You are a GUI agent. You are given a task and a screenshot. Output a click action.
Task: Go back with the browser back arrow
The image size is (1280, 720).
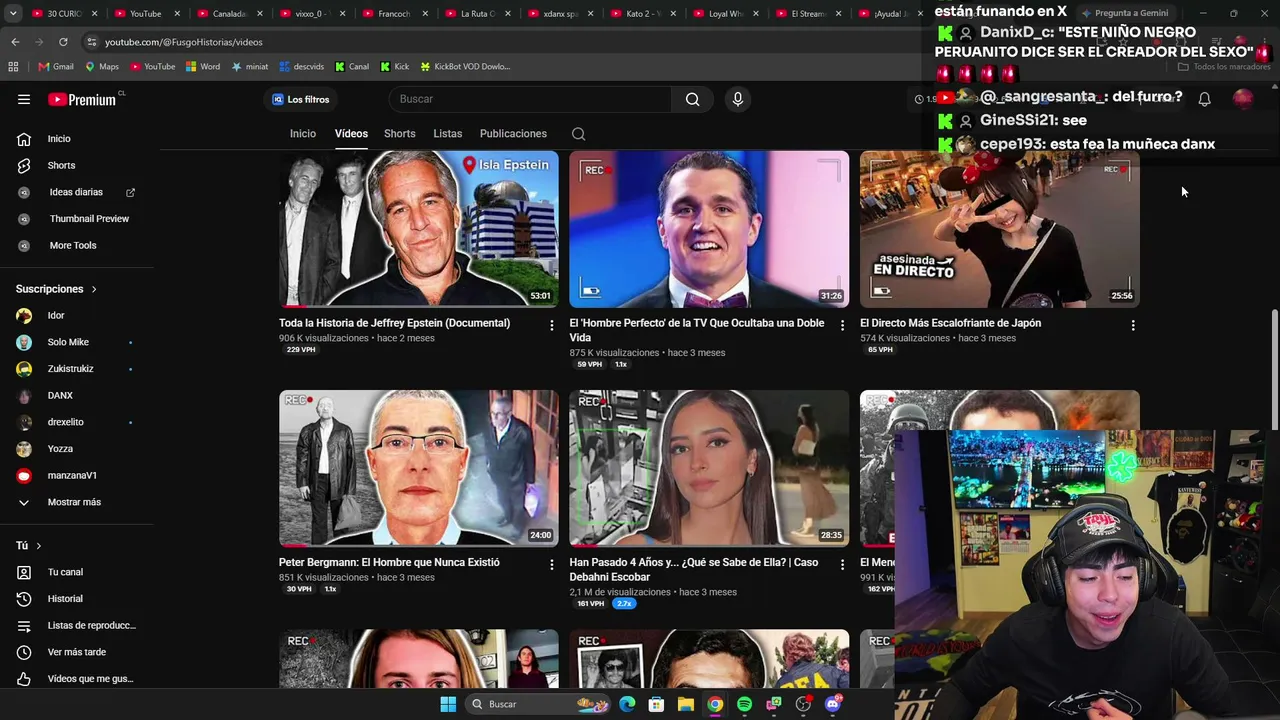click(15, 42)
